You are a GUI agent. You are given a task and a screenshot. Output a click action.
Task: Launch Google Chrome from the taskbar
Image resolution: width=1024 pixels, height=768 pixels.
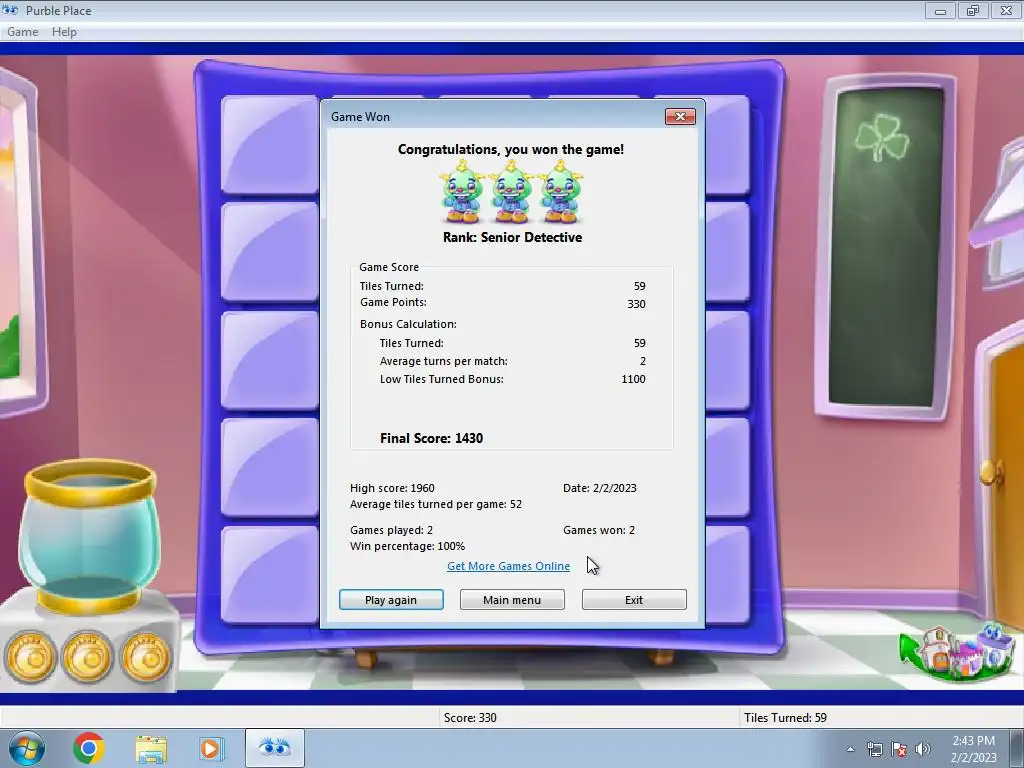point(89,748)
